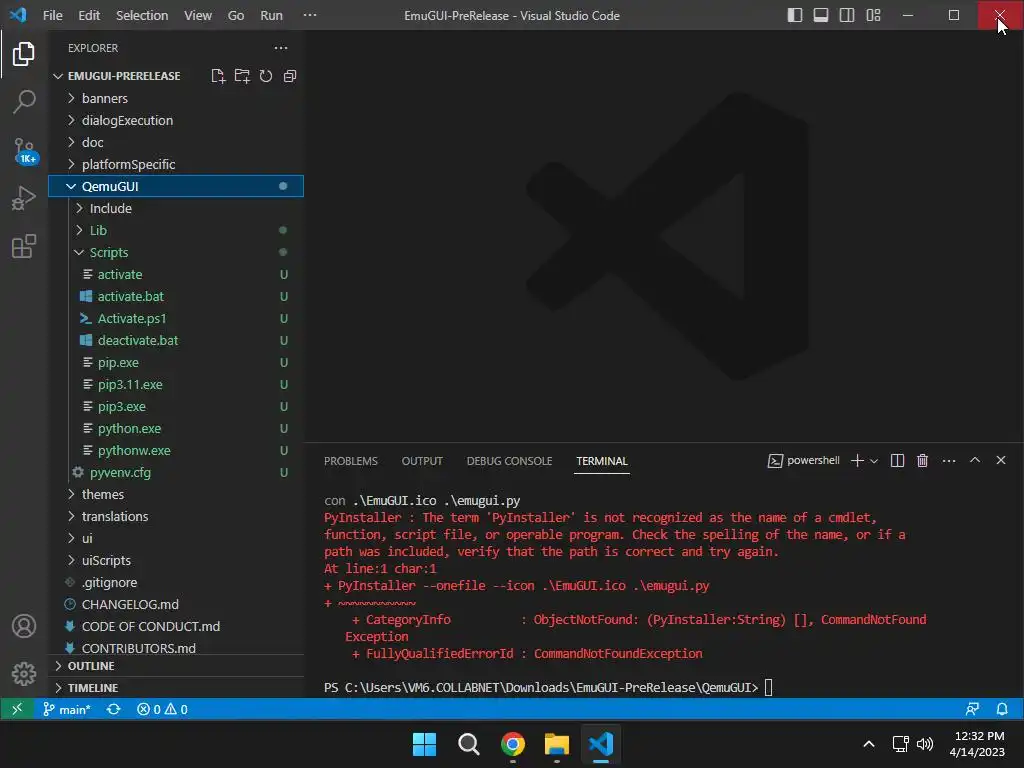The height and width of the screenshot is (768, 1024).
Task: Open File Explorer from taskbar
Action: click(556, 744)
